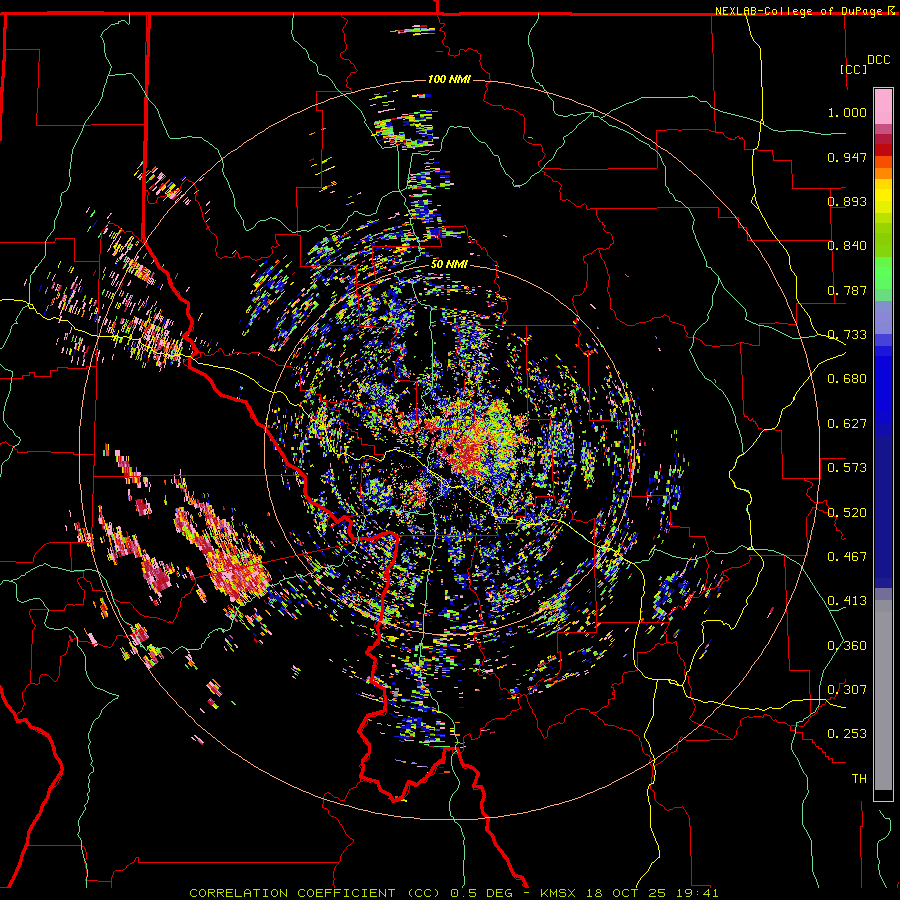The image size is (900, 900).
Task: Click the 18 OCT 25 19:41 timestamp
Action: pos(652,893)
